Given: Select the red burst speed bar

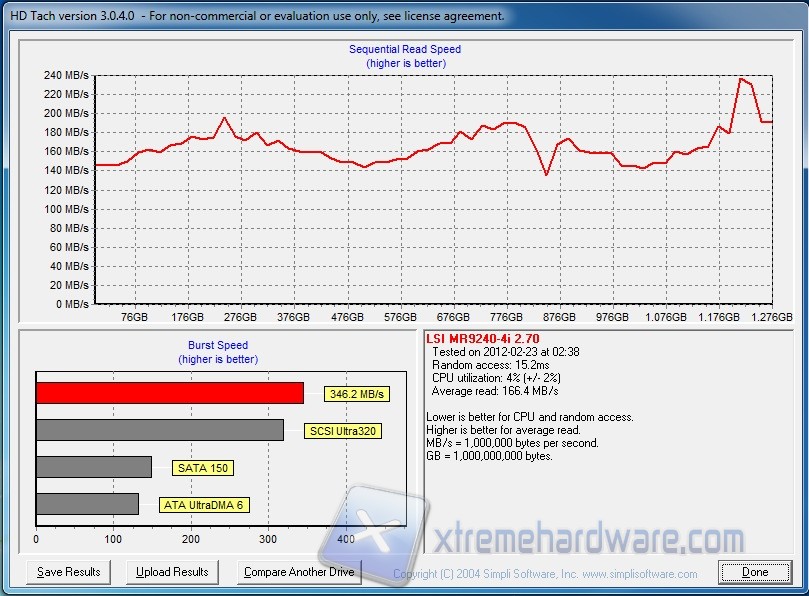Looking at the screenshot, I should pos(169,393).
